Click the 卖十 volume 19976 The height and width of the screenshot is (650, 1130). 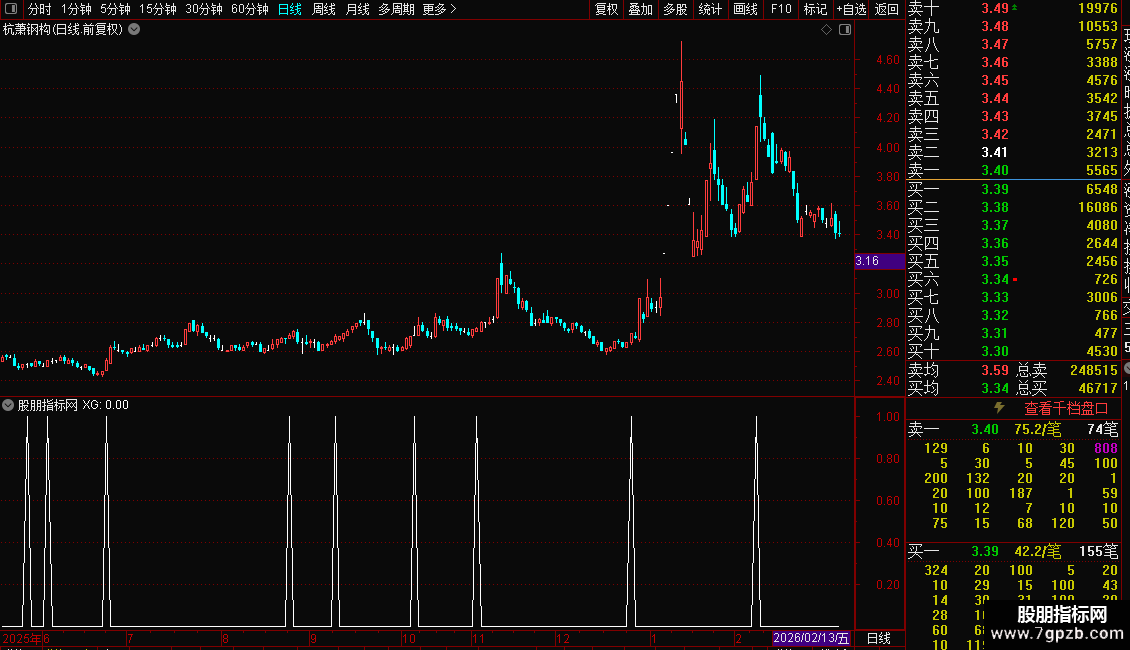click(x=1098, y=8)
